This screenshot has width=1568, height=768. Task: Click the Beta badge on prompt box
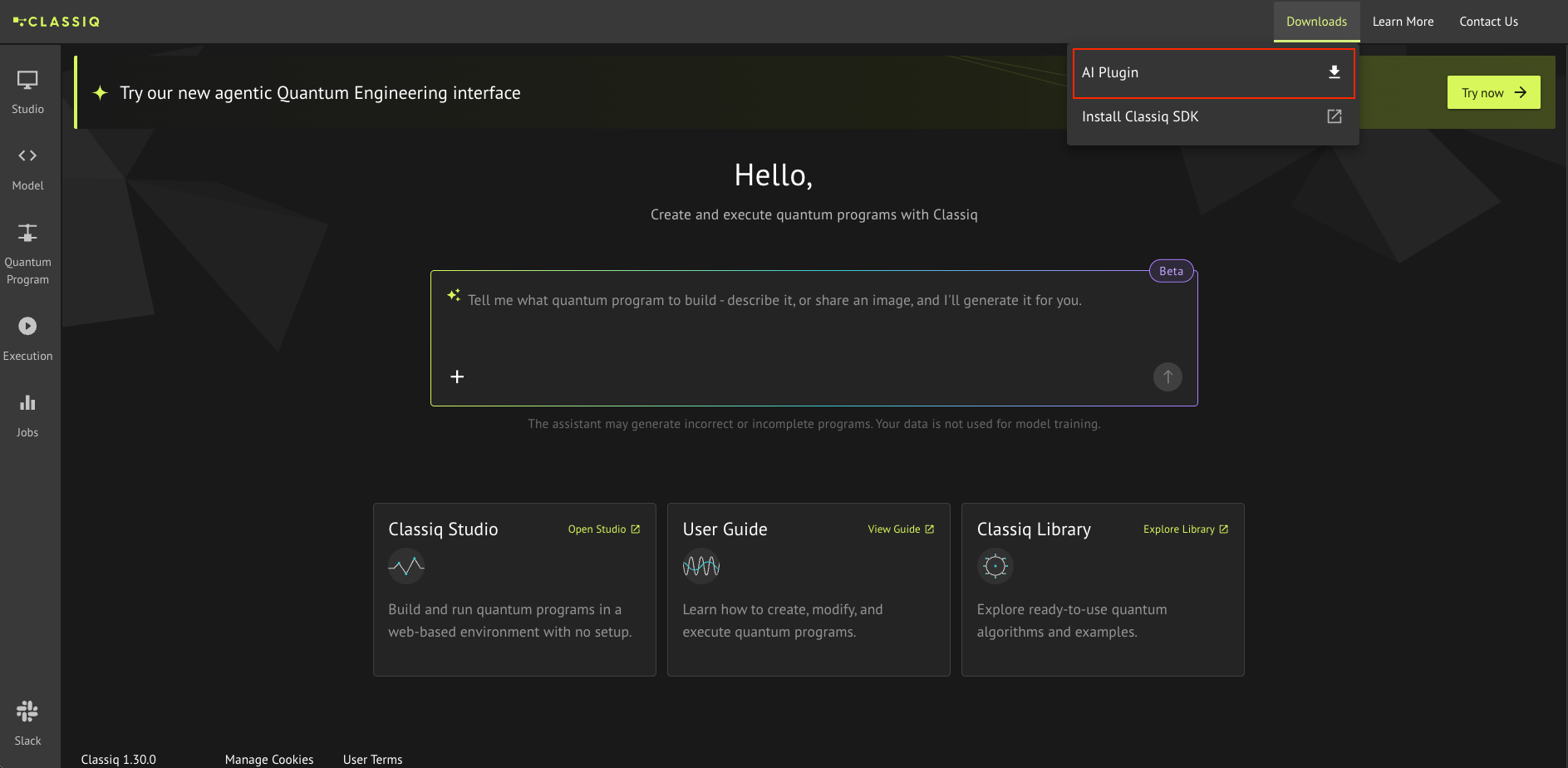(x=1171, y=271)
